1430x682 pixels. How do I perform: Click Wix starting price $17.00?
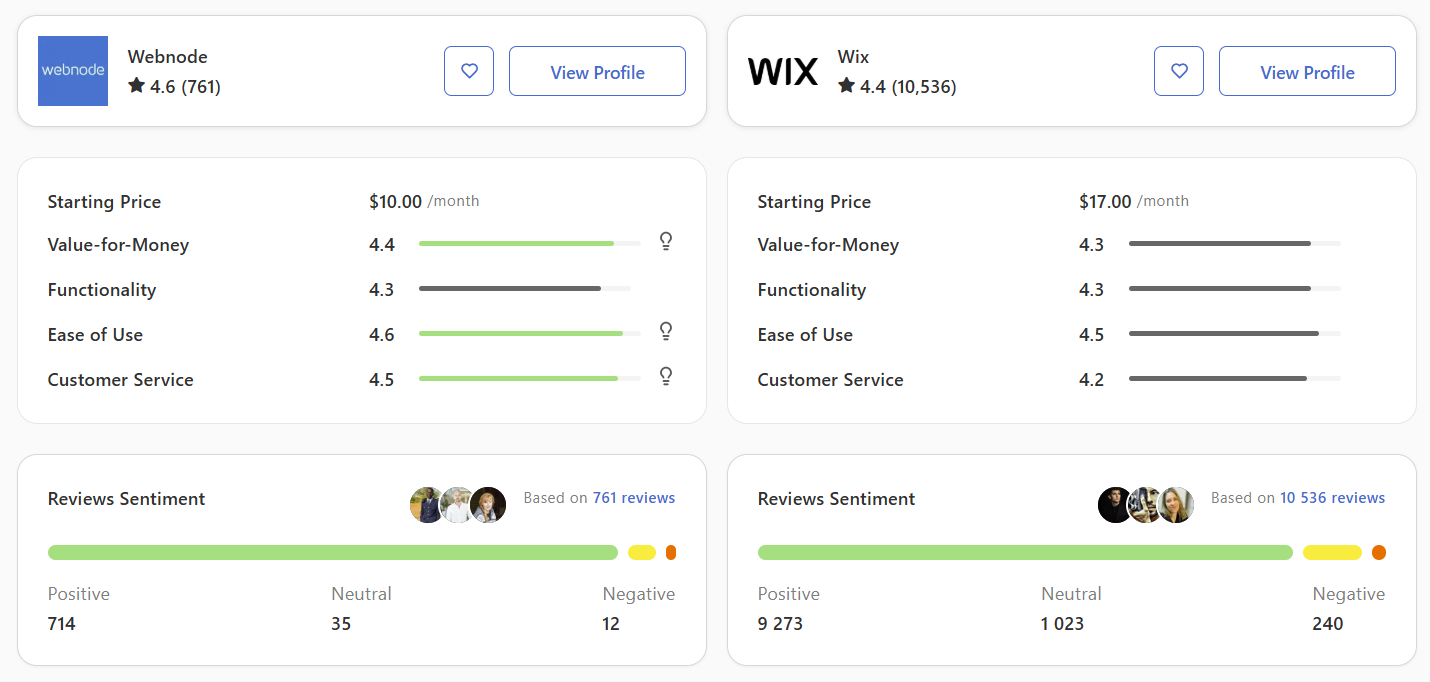(1106, 201)
